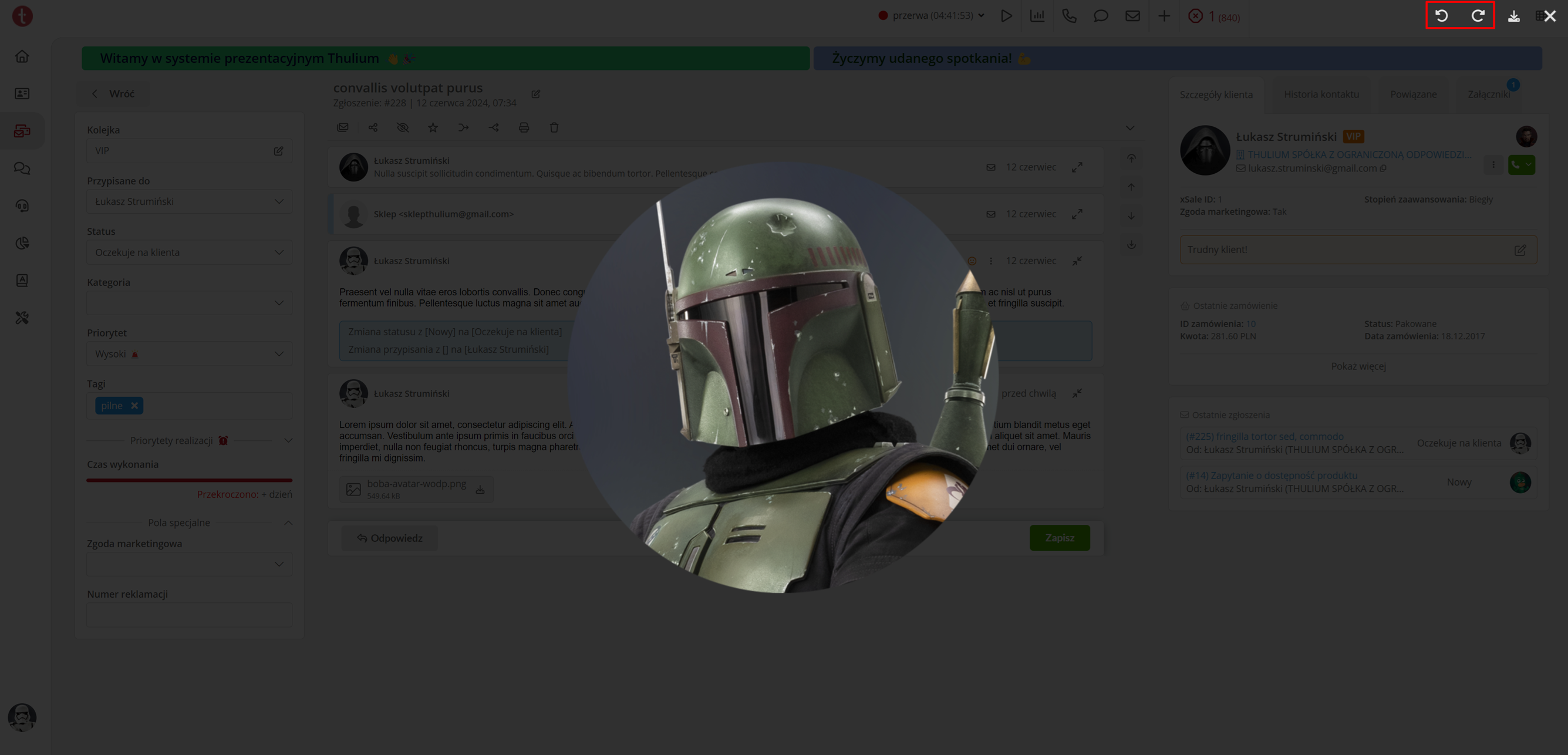The height and width of the screenshot is (755, 1568).
Task: Open the contacts card sidebar icon
Action: (x=22, y=93)
